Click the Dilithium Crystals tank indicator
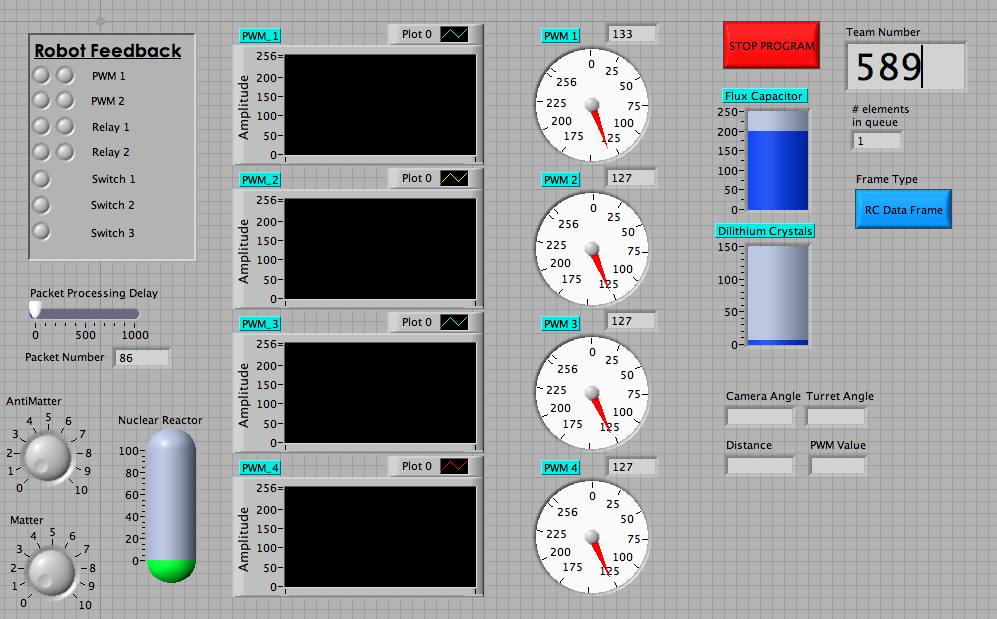Screen dimensions: 997x619 777,295
